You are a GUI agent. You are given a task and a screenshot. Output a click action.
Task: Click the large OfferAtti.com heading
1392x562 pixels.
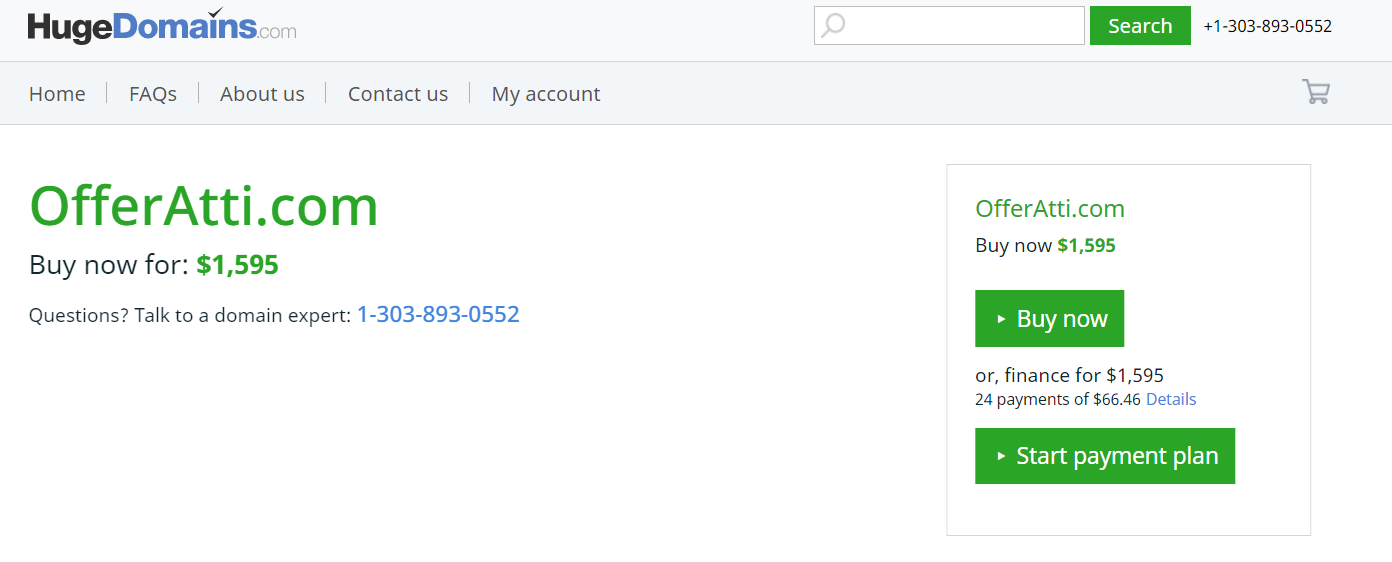coord(204,206)
